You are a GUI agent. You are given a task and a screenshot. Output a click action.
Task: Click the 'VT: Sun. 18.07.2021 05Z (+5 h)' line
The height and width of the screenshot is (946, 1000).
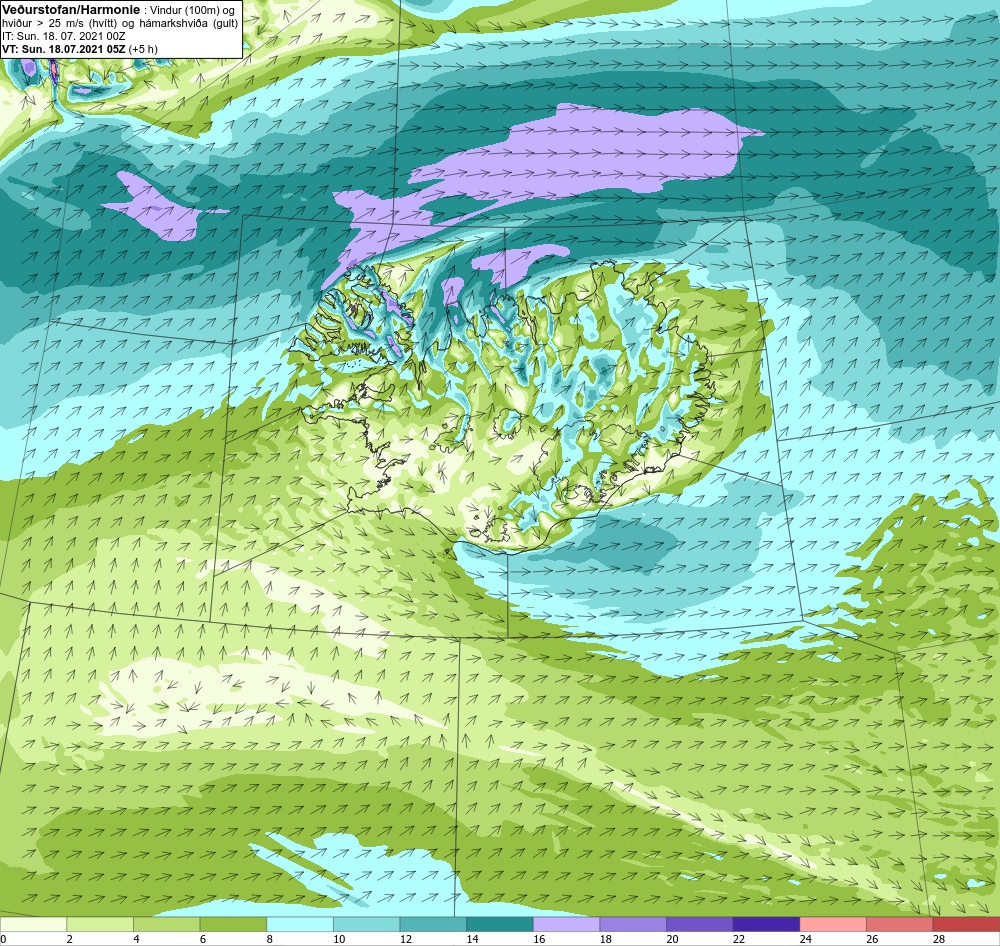80,49
